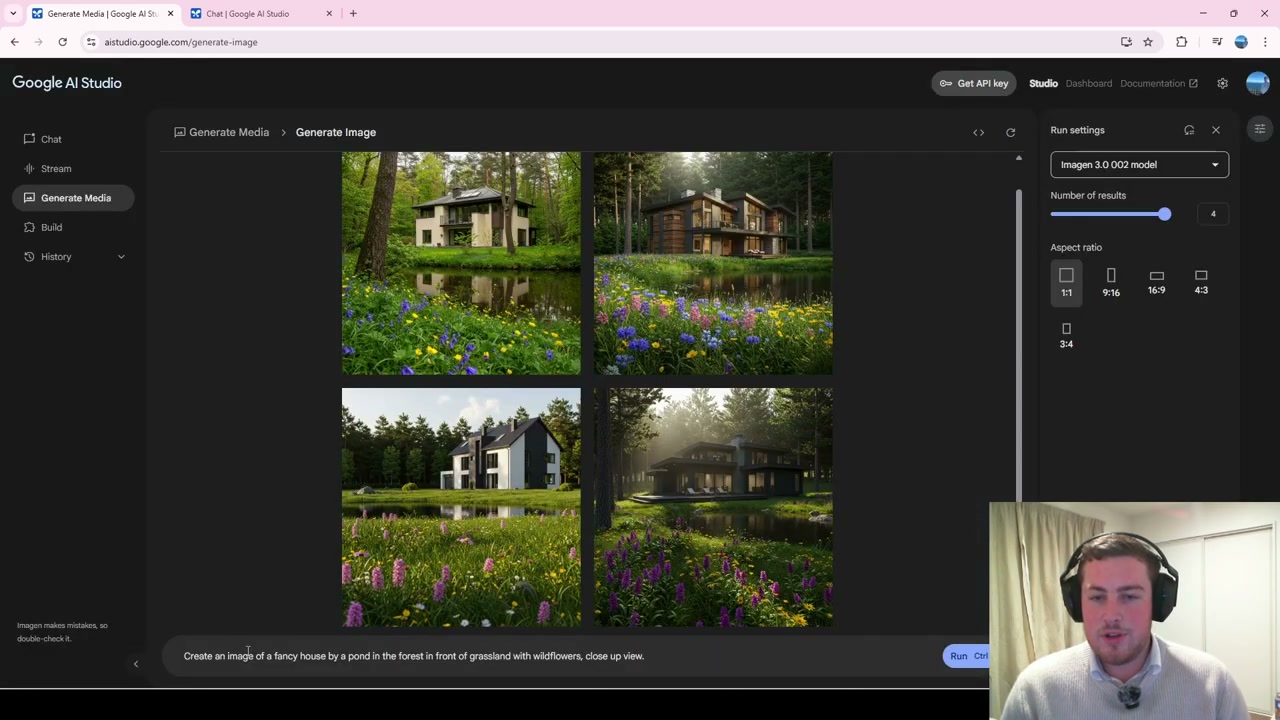The height and width of the screenshot is (720, 1280).
Task: Open the Documentation external link
Action: click(1158, 84)
